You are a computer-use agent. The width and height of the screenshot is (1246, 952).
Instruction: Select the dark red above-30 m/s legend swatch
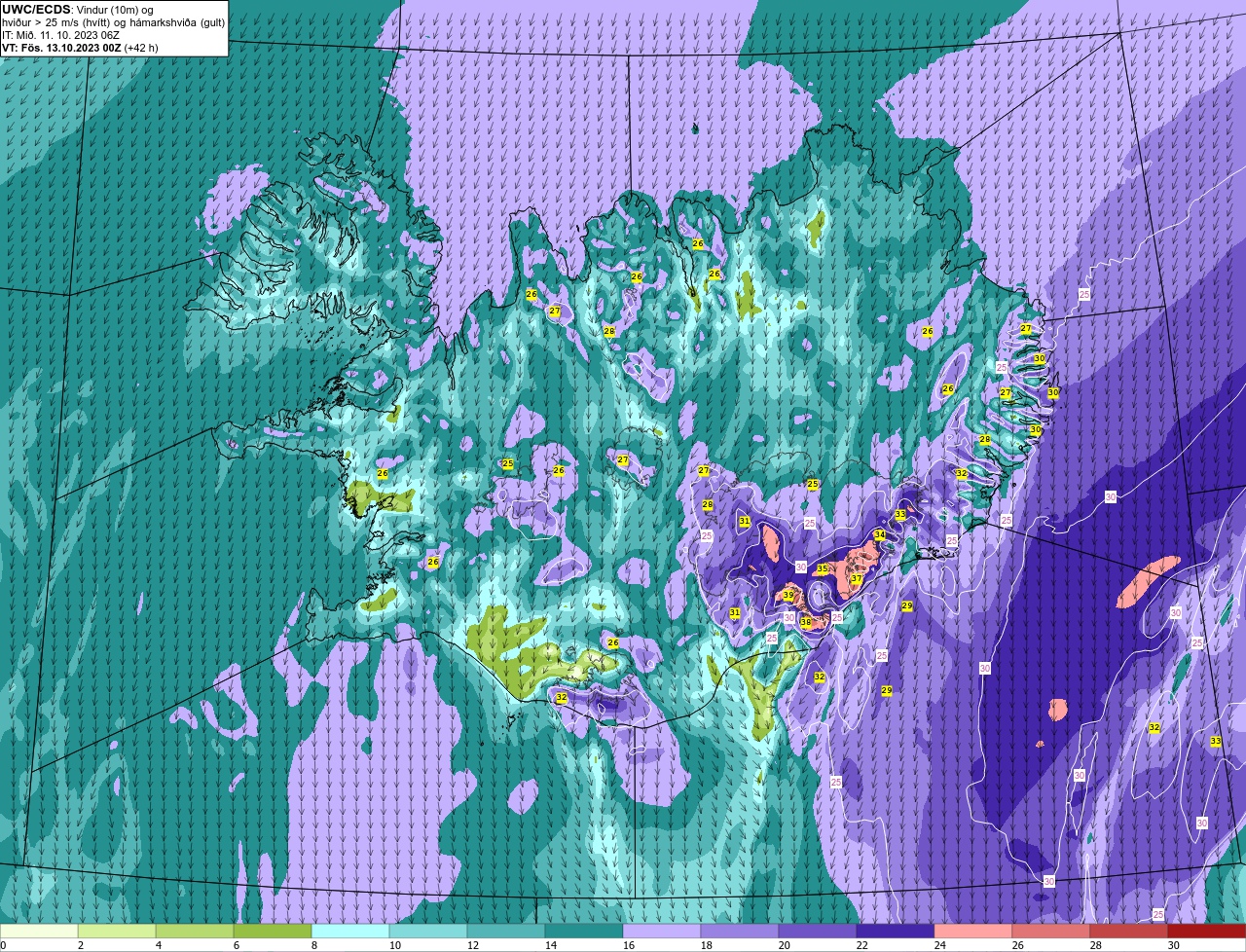click(x=1207, y=931)
